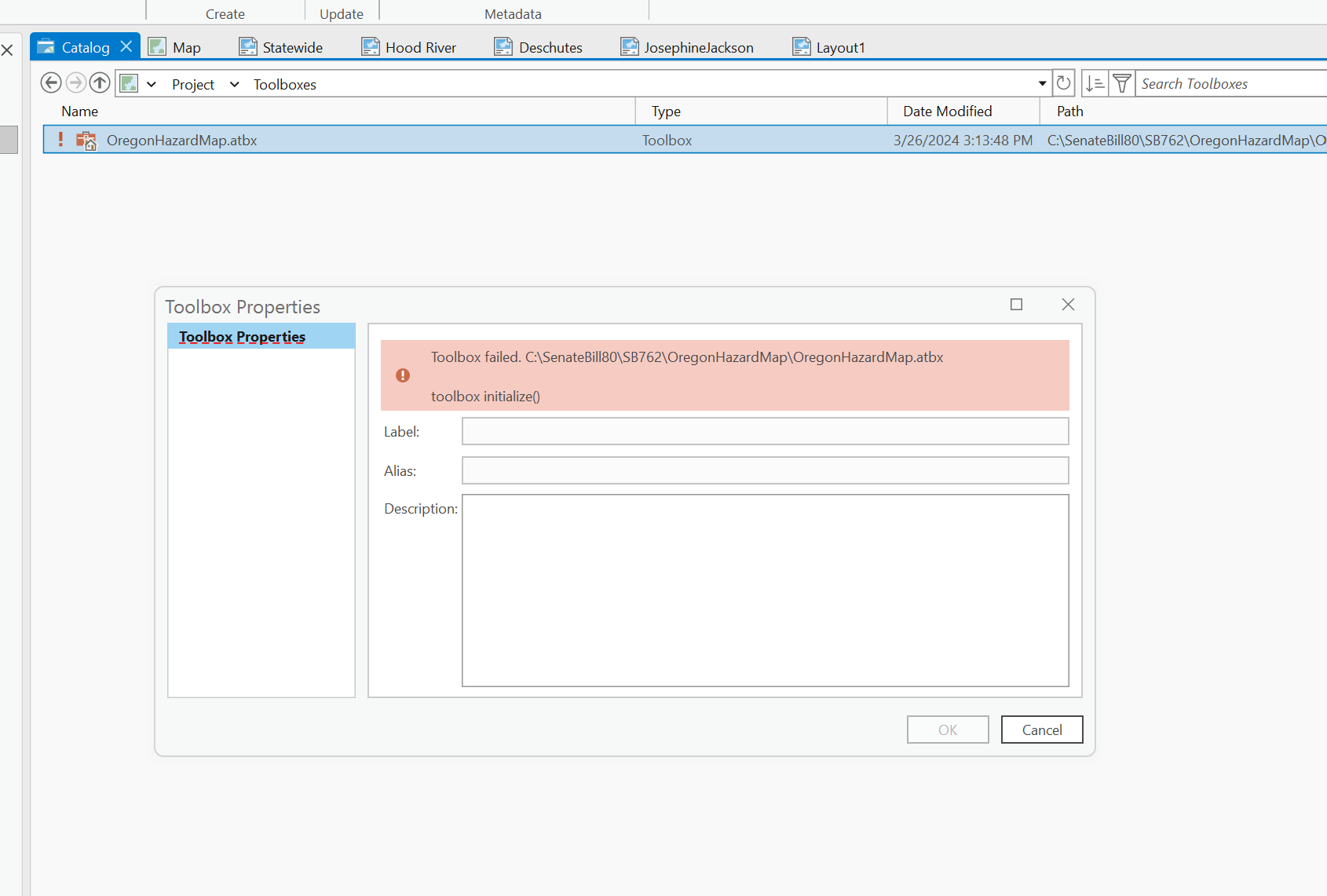Click the Back navigation arrow in Catalog

[x=51, y=82]
